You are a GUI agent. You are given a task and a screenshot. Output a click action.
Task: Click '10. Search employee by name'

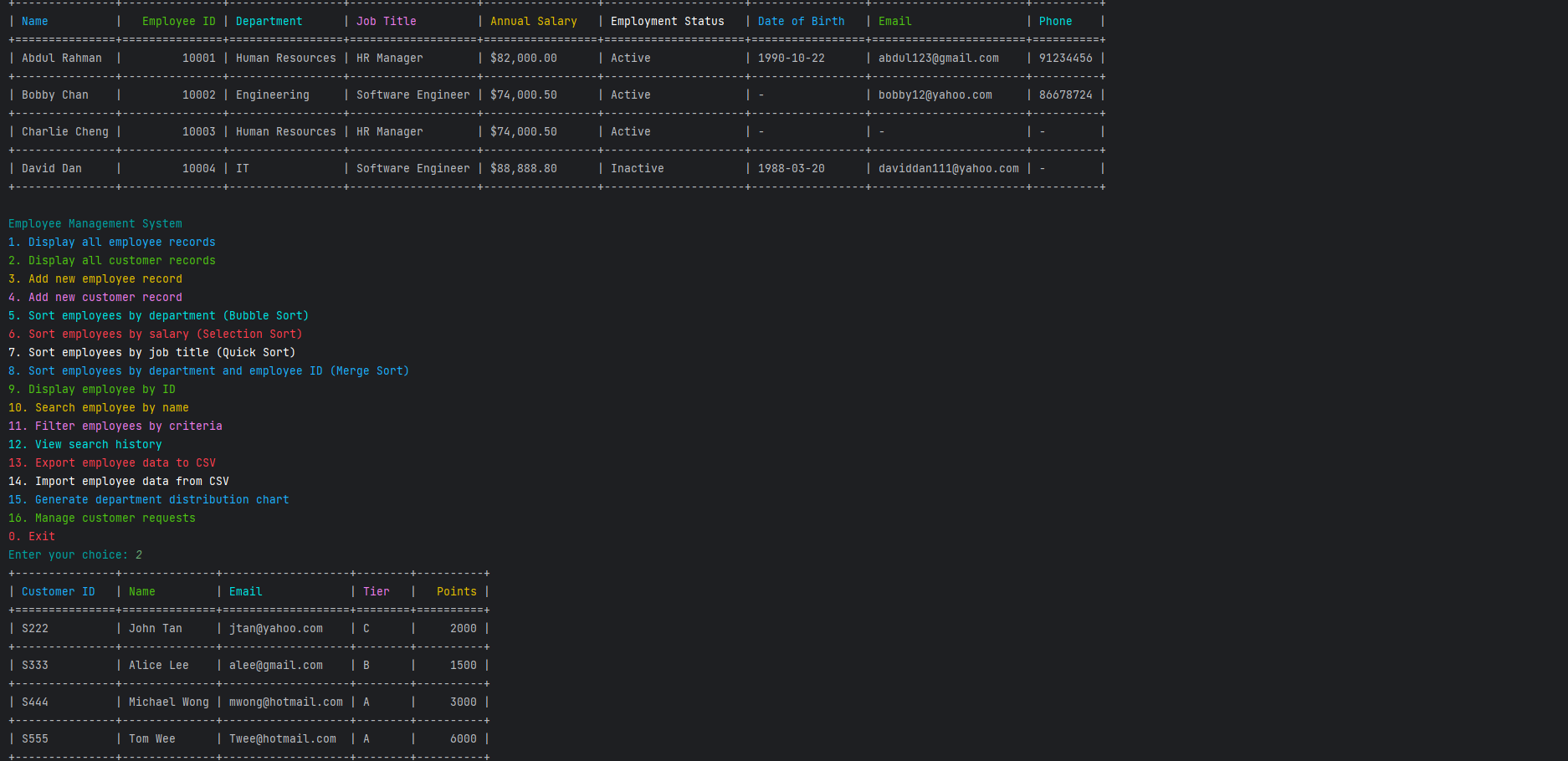point(99,407)
